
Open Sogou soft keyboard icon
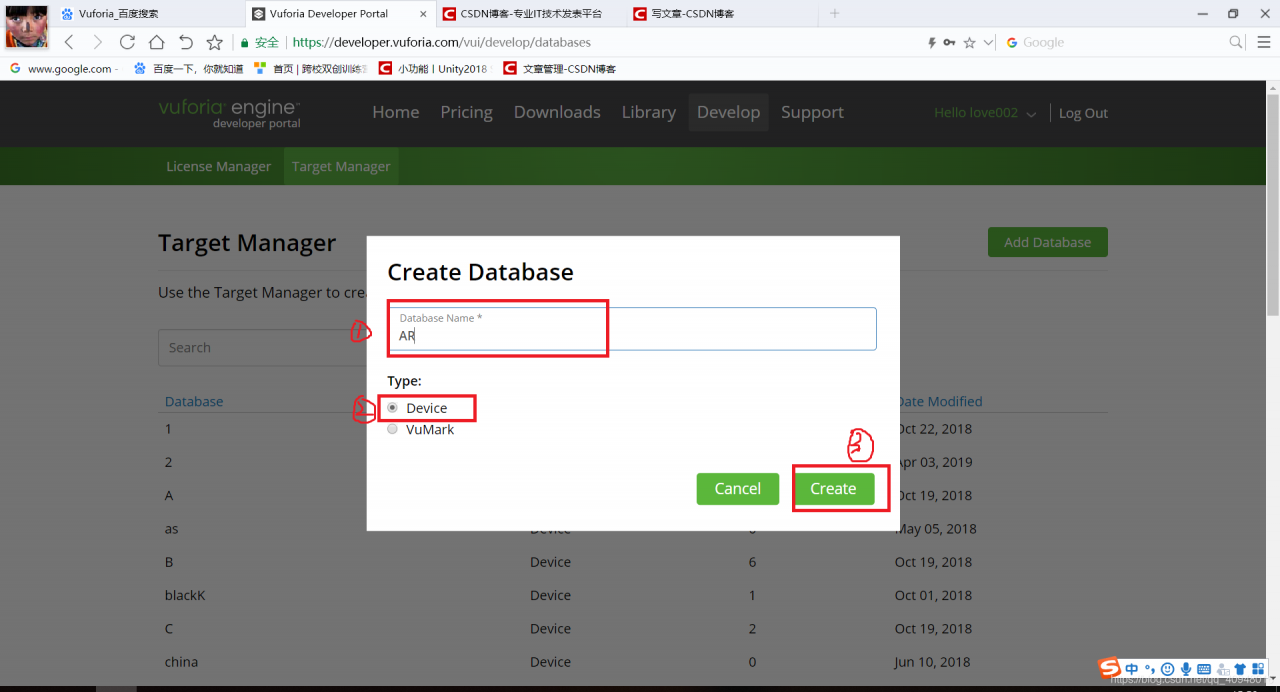pyautogui.click(x=1204, y=669)
